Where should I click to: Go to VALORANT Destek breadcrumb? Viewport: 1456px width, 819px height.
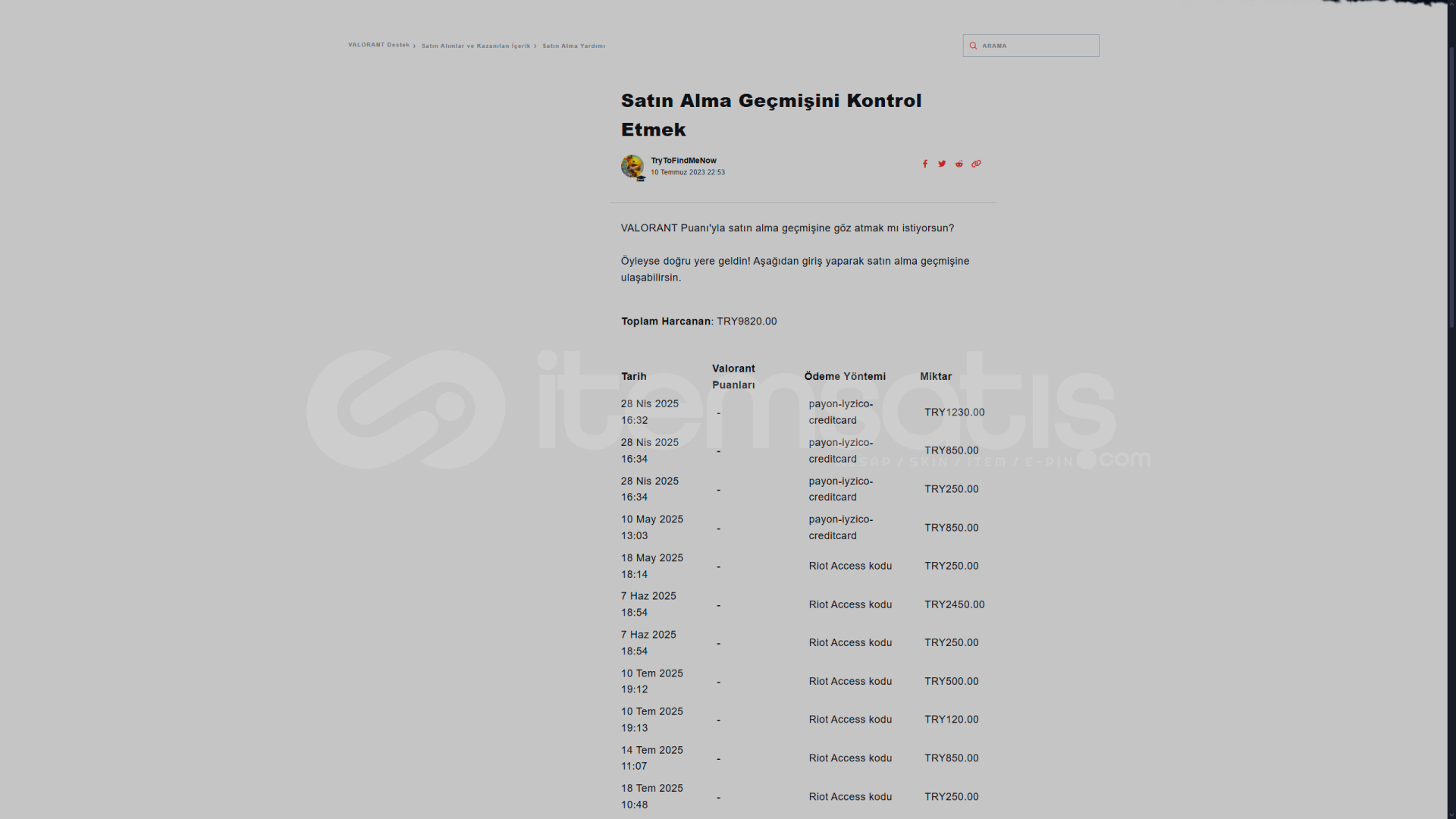coord(378,45)
